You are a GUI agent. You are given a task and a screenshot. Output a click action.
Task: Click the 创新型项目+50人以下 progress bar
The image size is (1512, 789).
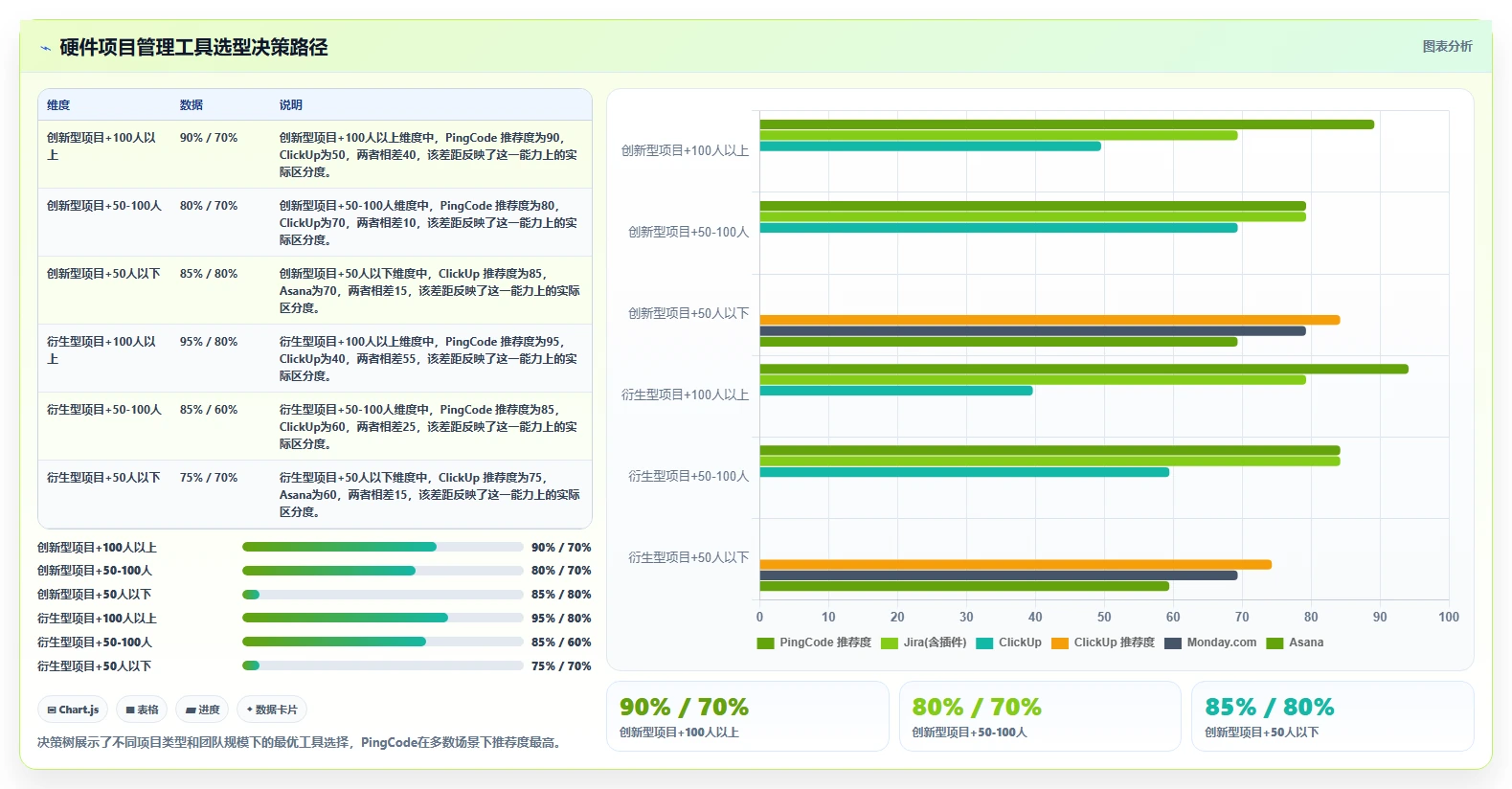coord(383,595)
